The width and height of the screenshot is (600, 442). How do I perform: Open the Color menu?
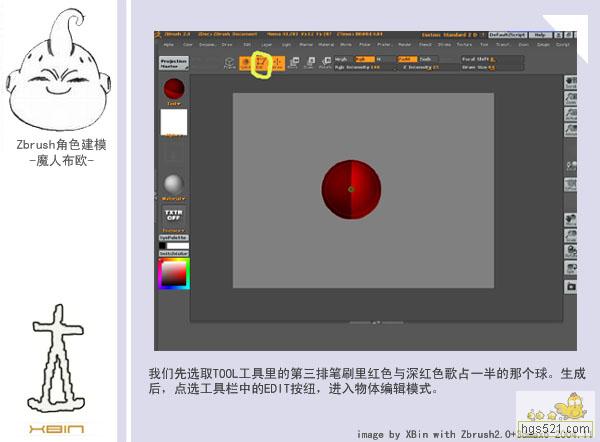[188, 44]
